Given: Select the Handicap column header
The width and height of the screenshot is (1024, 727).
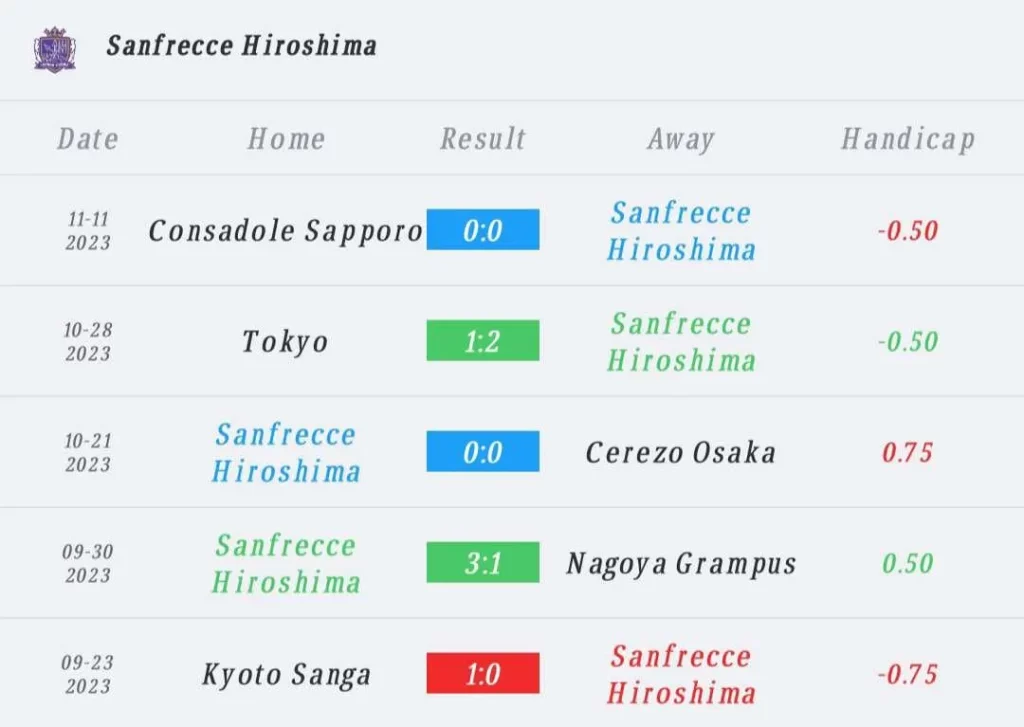Looking at the screenshot, I should [908, 139].
